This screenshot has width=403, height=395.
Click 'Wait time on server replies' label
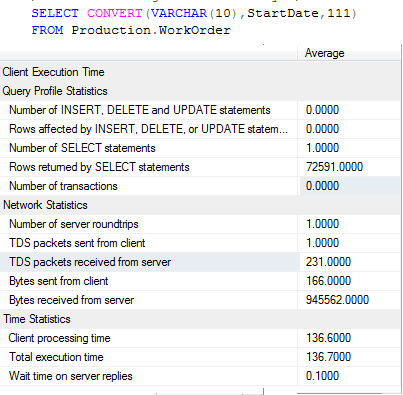click(x=71, y=376)
